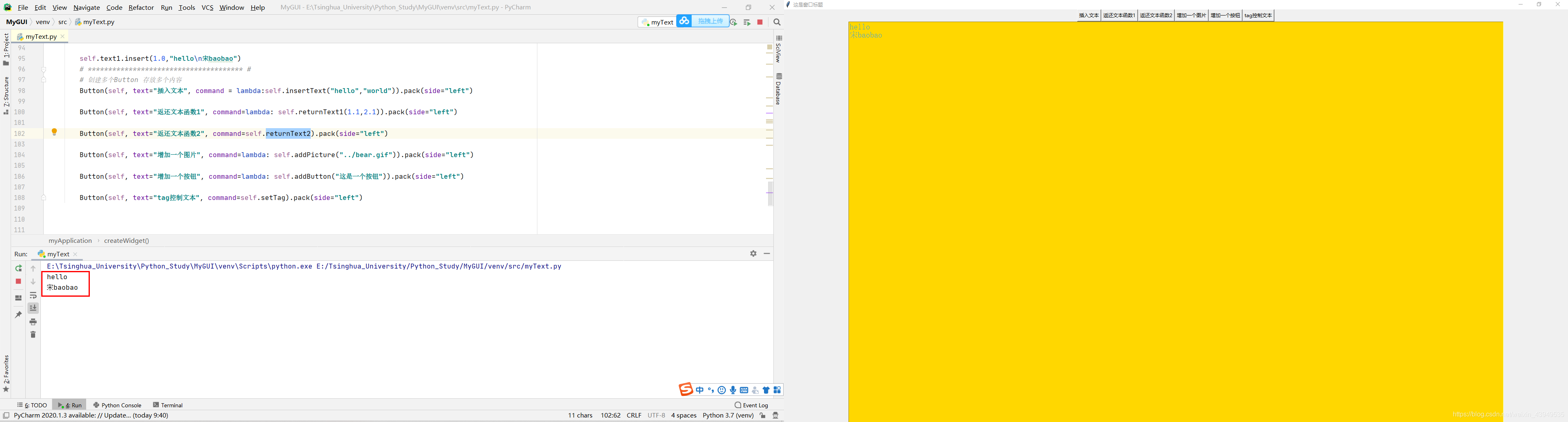Open the Event Log

(752, 405)
